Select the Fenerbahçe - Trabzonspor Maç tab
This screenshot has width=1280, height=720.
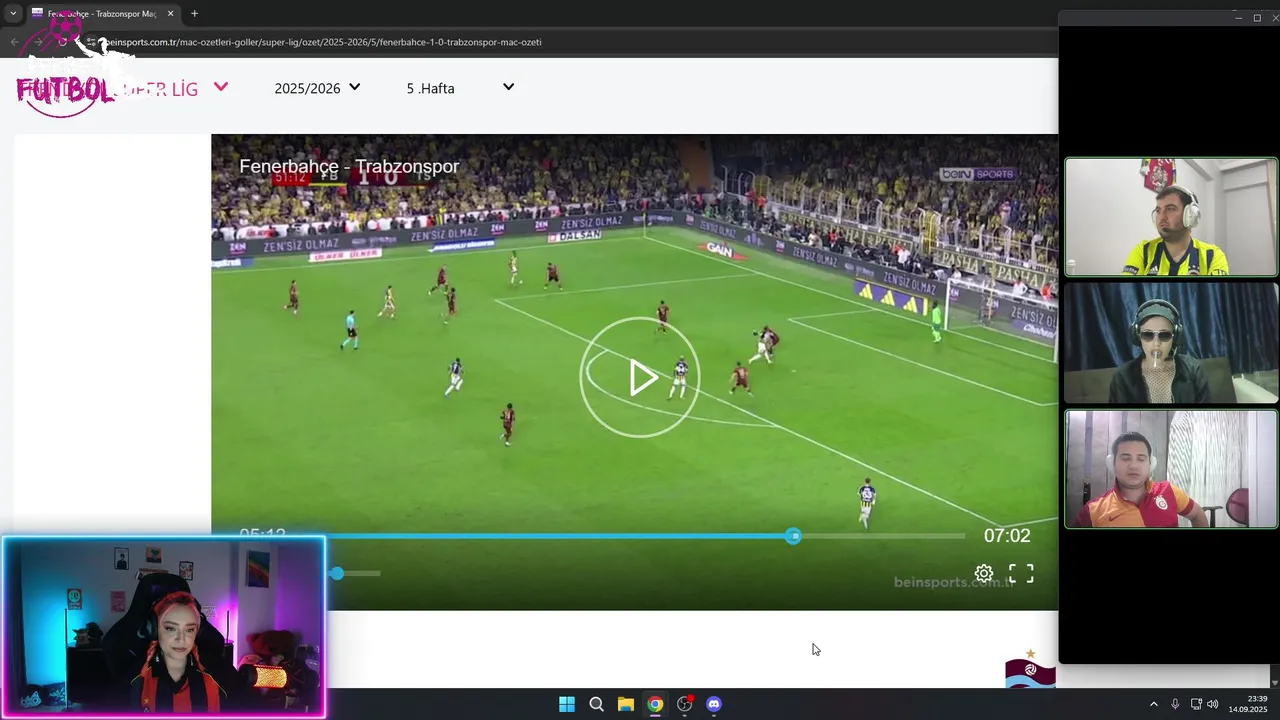coord(102,14)
